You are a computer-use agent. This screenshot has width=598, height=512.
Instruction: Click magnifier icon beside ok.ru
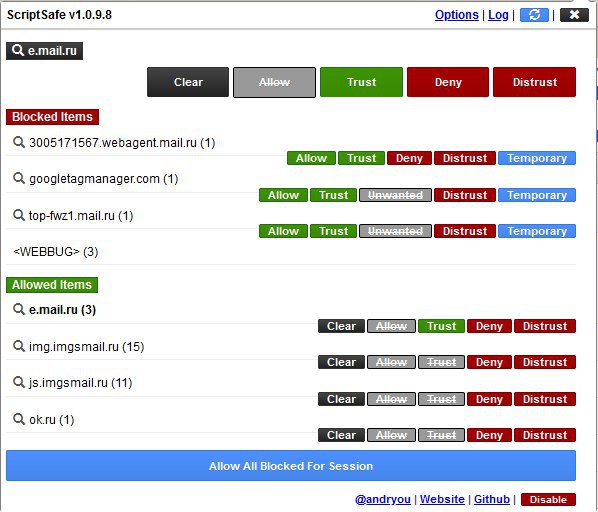click(19, 419)
